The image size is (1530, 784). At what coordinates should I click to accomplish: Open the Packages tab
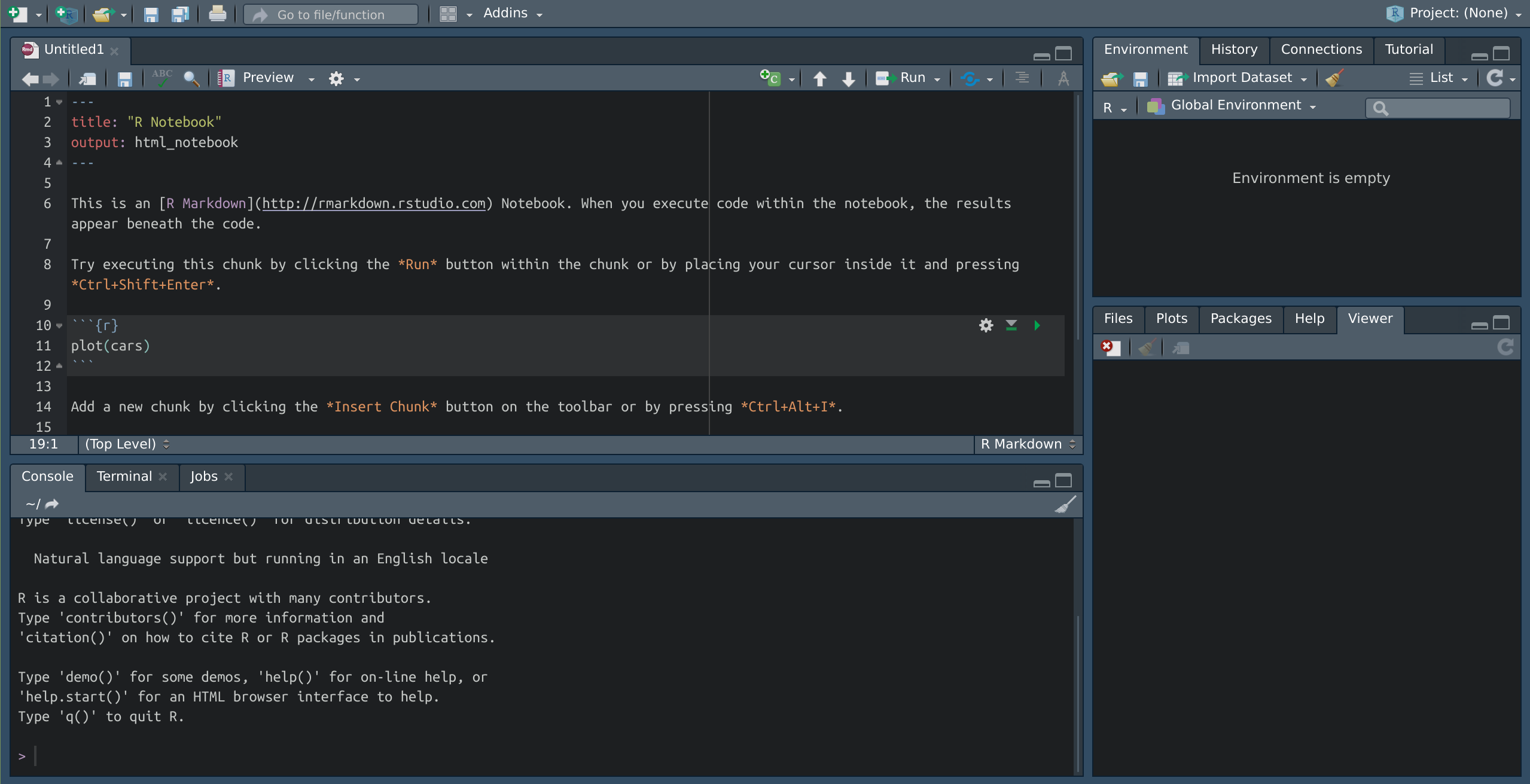click(x=1241, y=319)
